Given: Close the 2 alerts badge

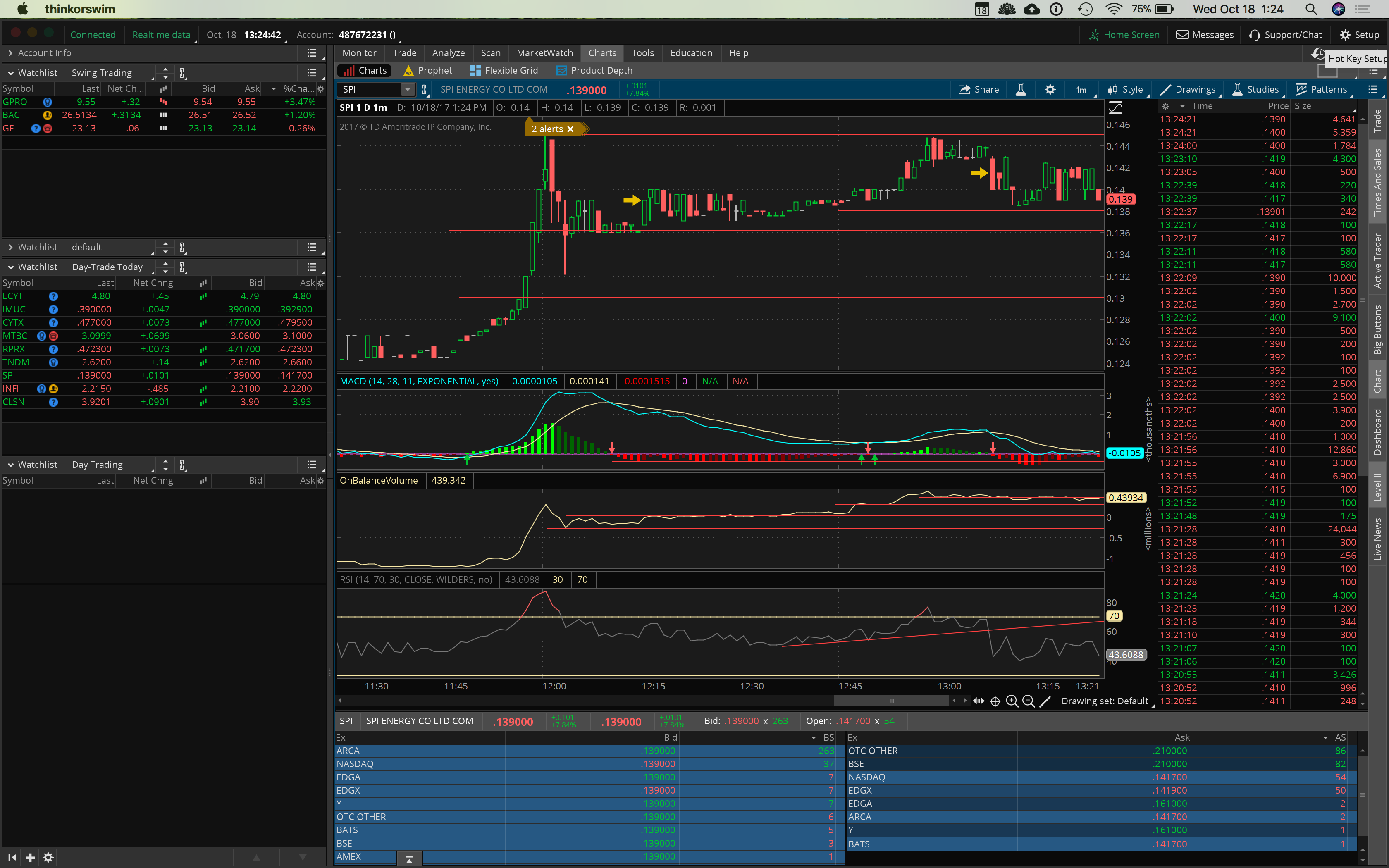Looking at the screenshot, I should 570,129.
